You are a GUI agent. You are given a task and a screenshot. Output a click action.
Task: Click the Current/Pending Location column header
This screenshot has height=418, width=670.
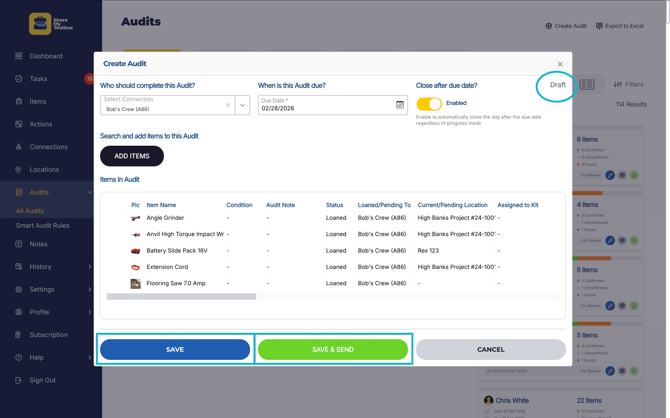pos(453,205)
